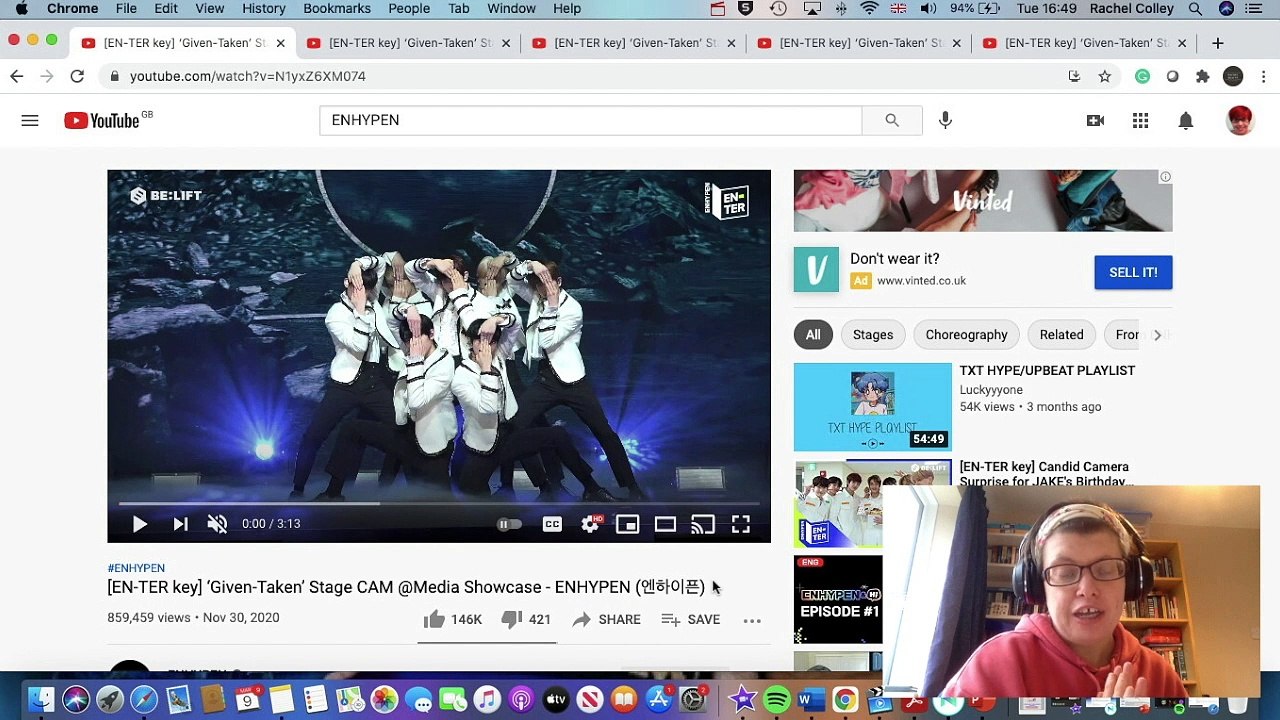Show more filter chips with the arrow
Viewport: 1280px width, 720px height.
1157,335
